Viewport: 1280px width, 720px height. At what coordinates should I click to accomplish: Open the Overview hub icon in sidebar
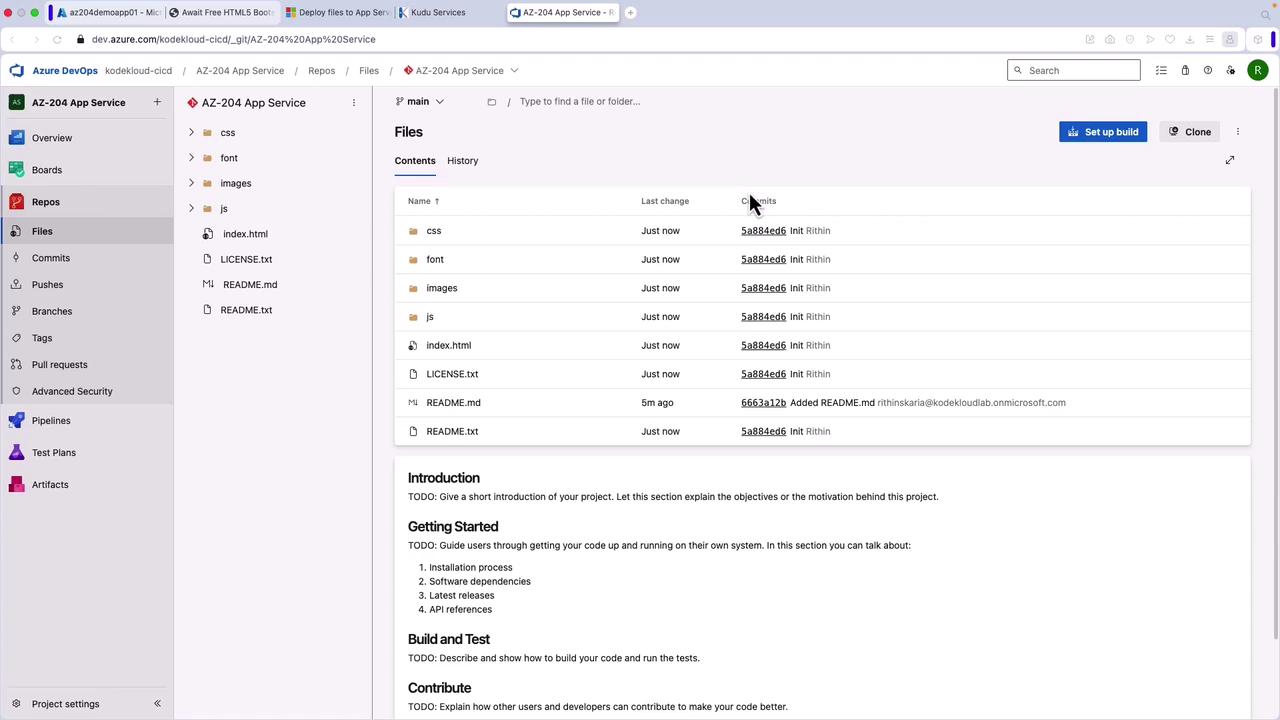(16, 138)
